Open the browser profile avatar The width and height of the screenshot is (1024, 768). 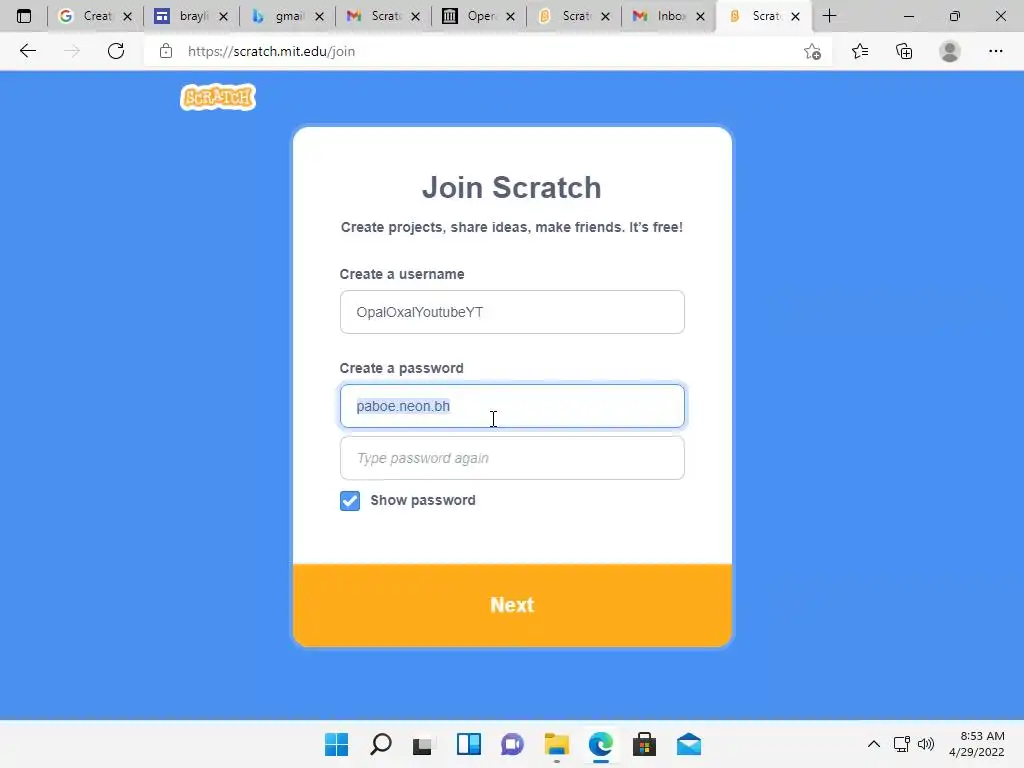[x=950, y=51]
